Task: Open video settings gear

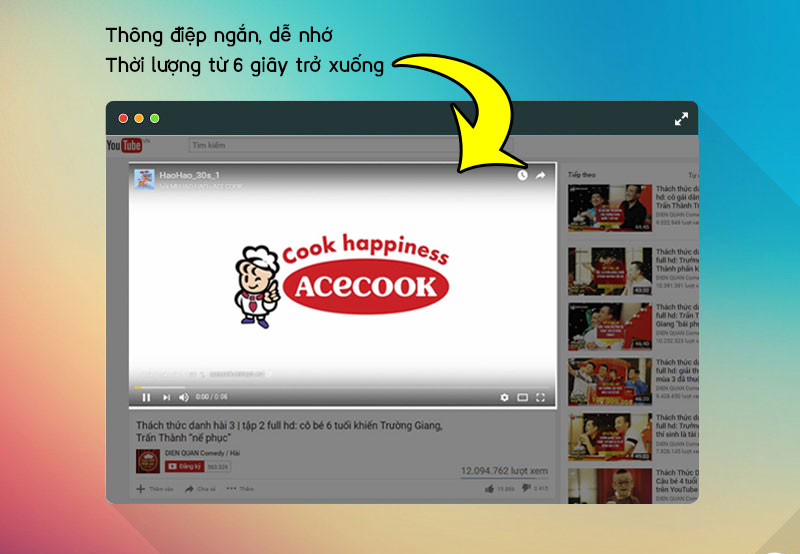Action: [x=505, y=397]
